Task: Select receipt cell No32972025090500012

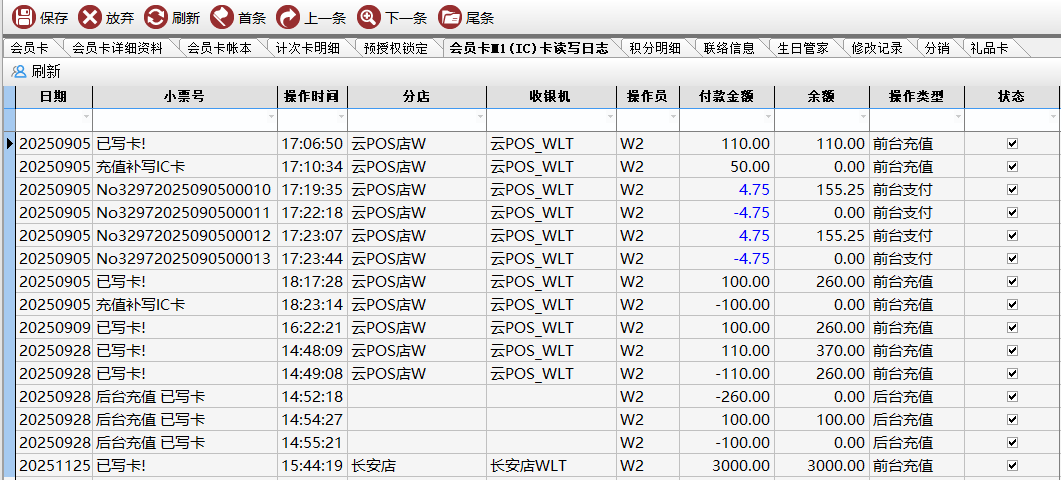Action: click(x=185, y=236)
